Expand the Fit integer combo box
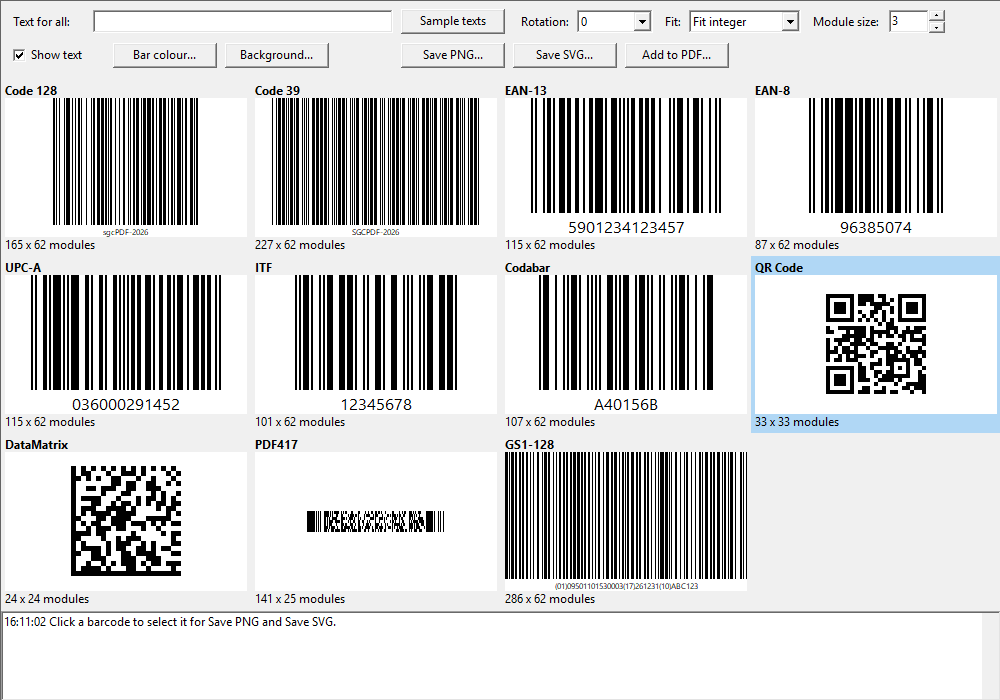The image size is (1000, 700). [x=790, y=22]
